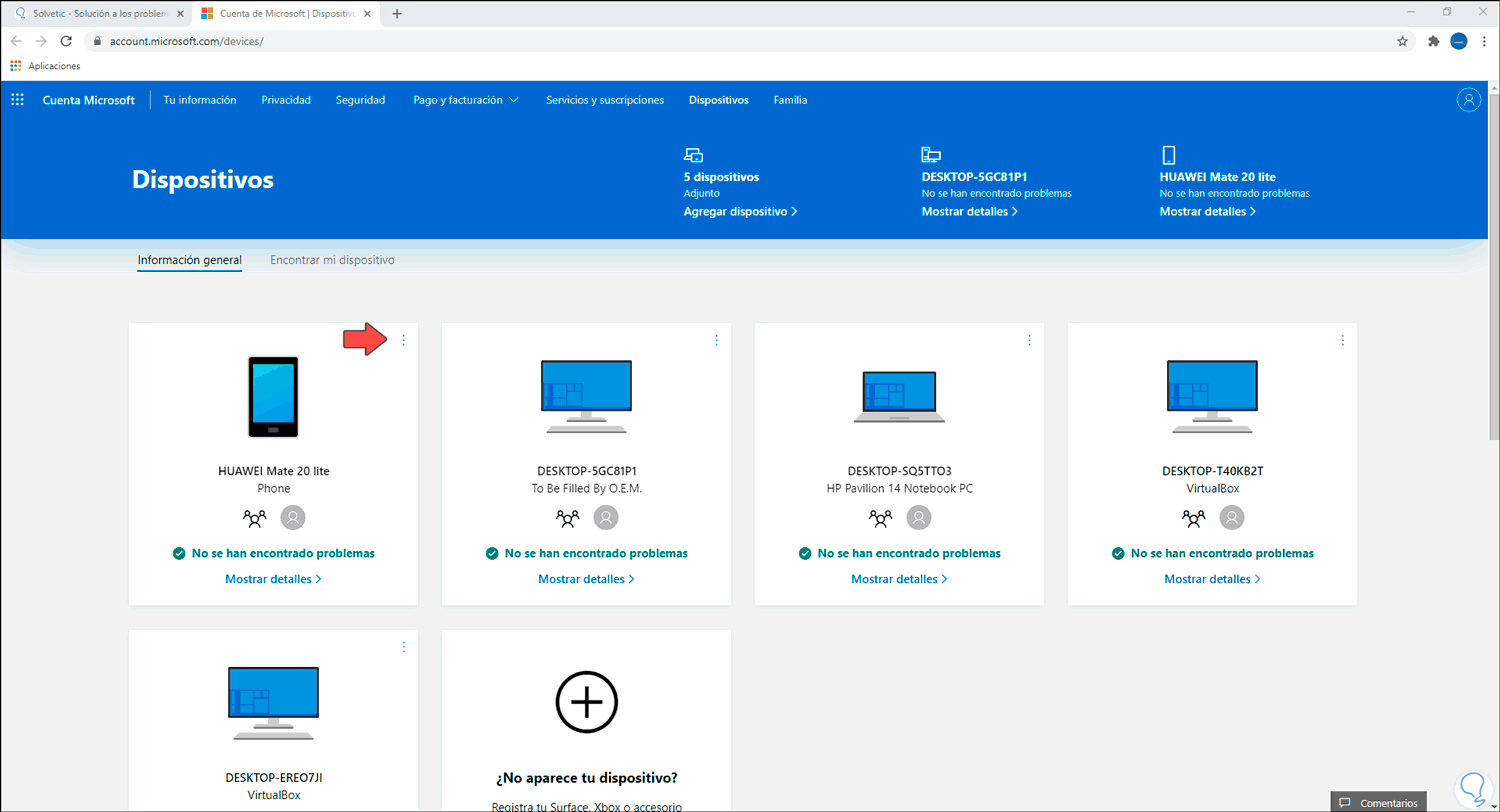Click family group icon on DESKTOP-SQ5TTO3 card
This screenshot has width=1500, height=812.
881,518
